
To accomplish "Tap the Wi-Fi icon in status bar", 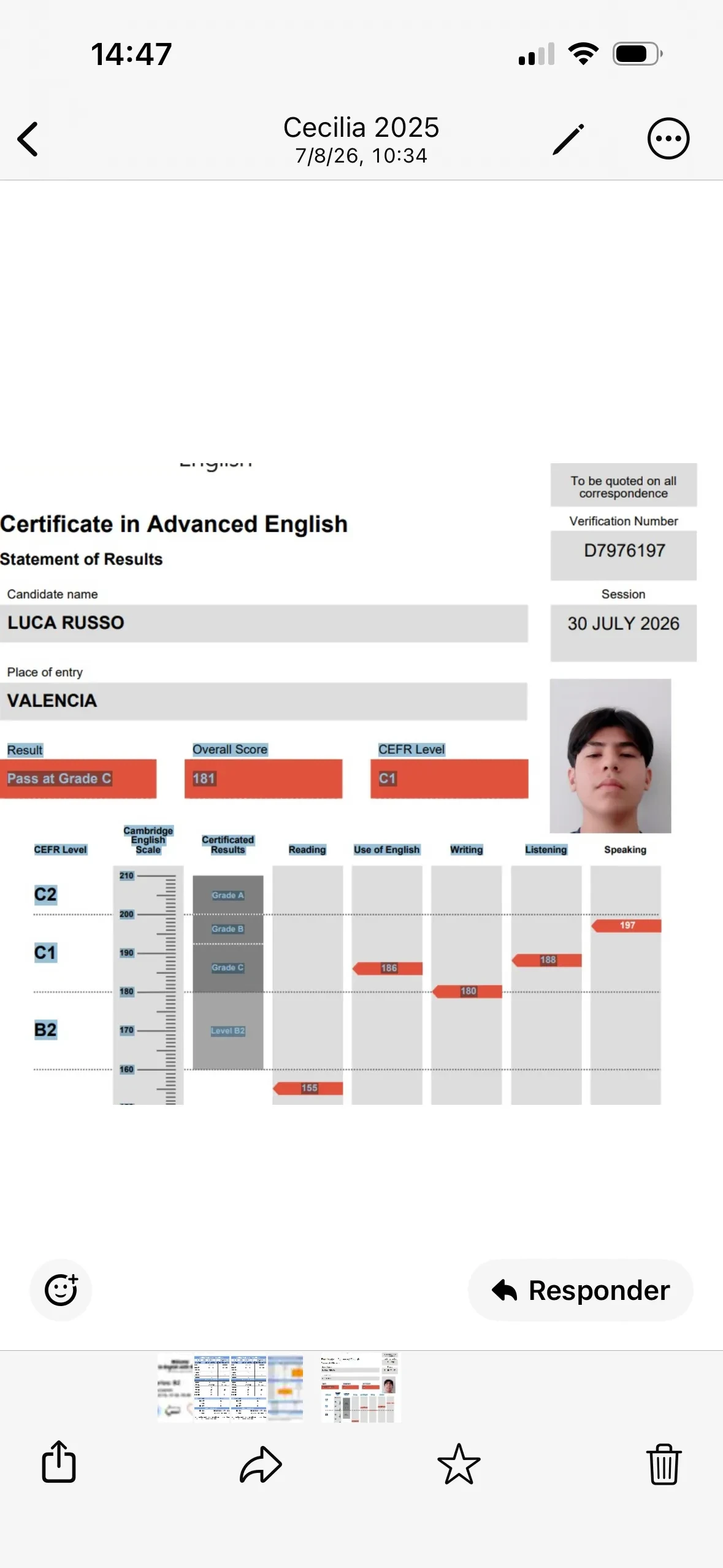I will point(583,54).
